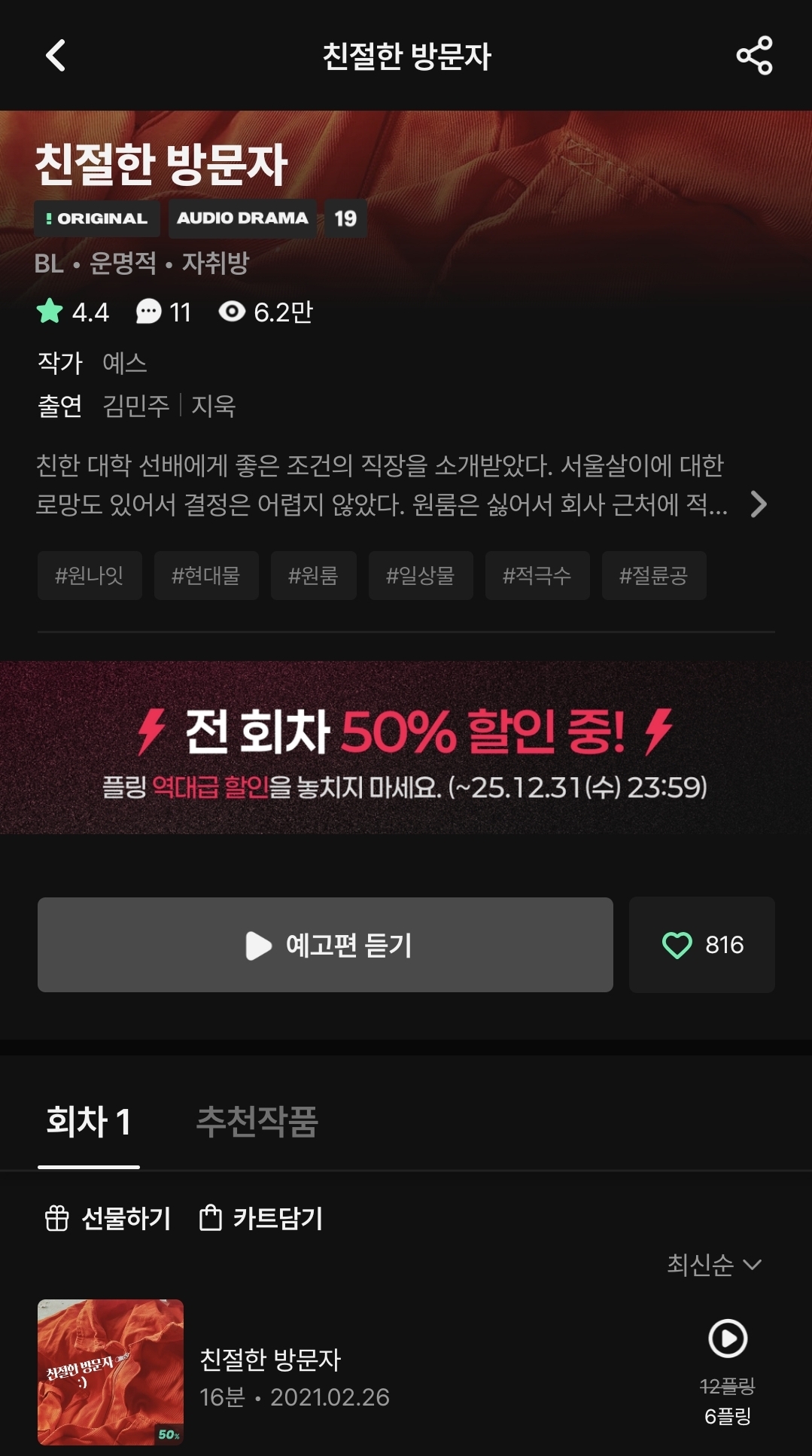Select the #절륜공 hashtag tag
The height and width of the screenshot is (1456, 812).
tap(653, 575)
